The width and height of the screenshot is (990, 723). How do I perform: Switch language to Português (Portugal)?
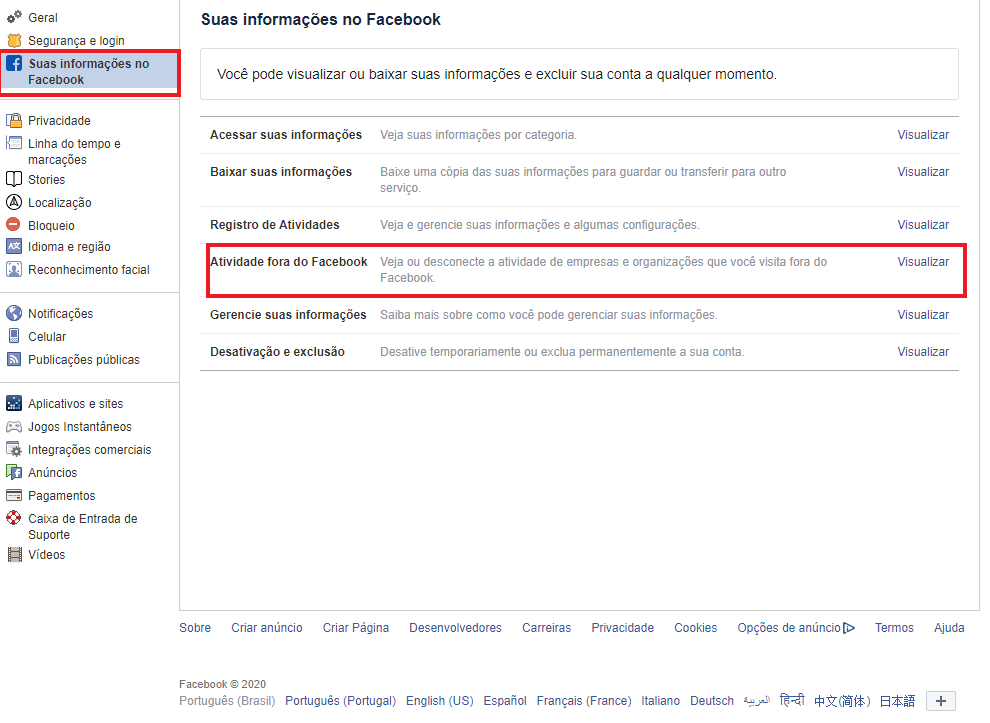pyautogui.click(x=340, y=701)
